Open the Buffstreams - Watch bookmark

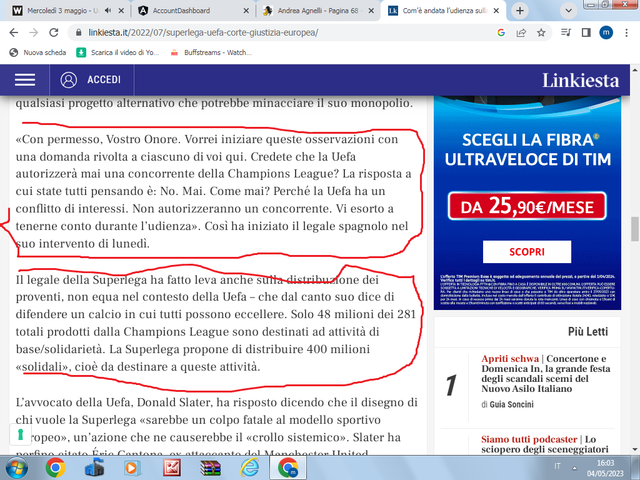coord(211,53)
